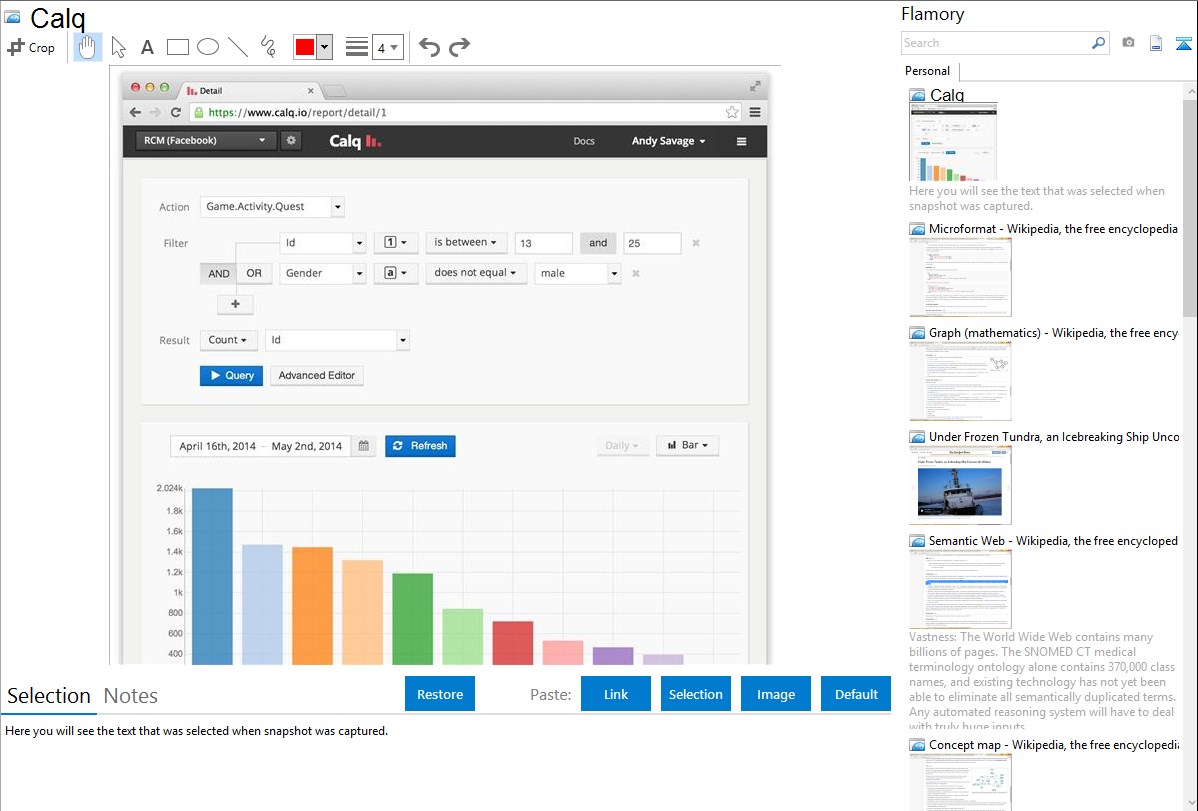Screen dimensions: 1198x811
Task: Open the 'is between' operator dropdown
Action: pyautogui.click(x=465, y=242)
